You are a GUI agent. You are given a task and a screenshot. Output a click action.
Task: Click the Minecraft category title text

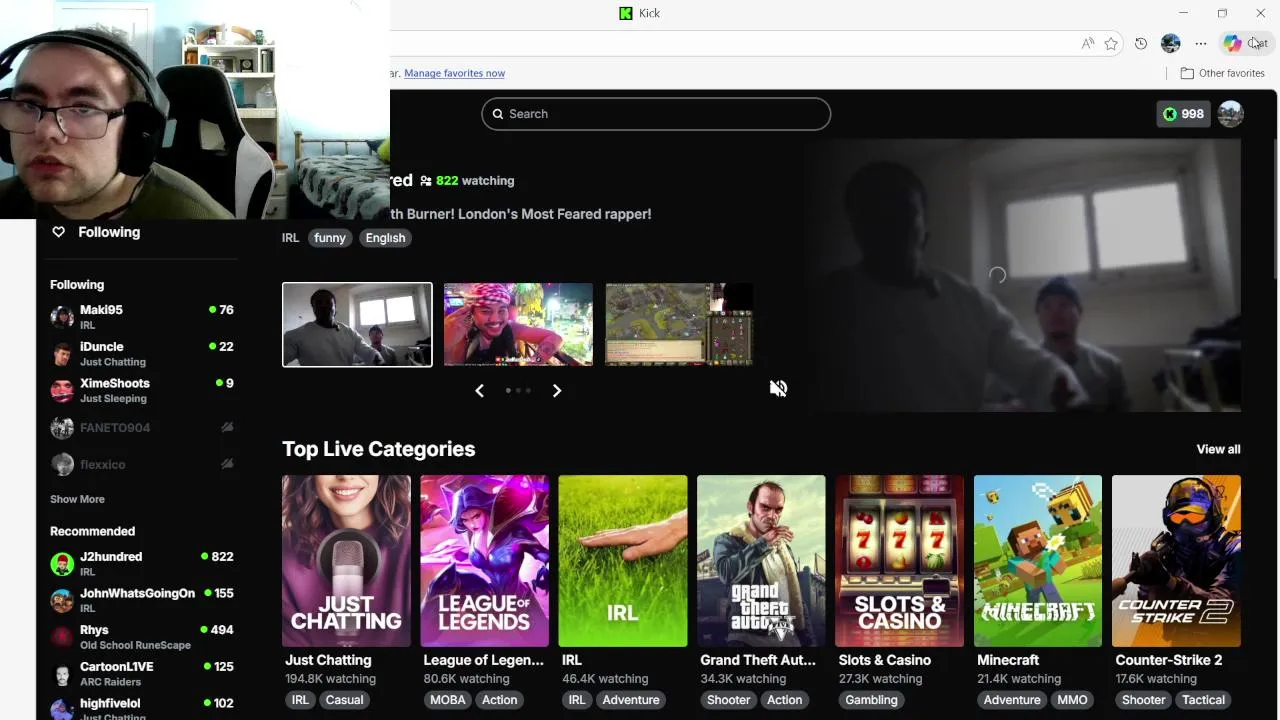[1008, 660]
